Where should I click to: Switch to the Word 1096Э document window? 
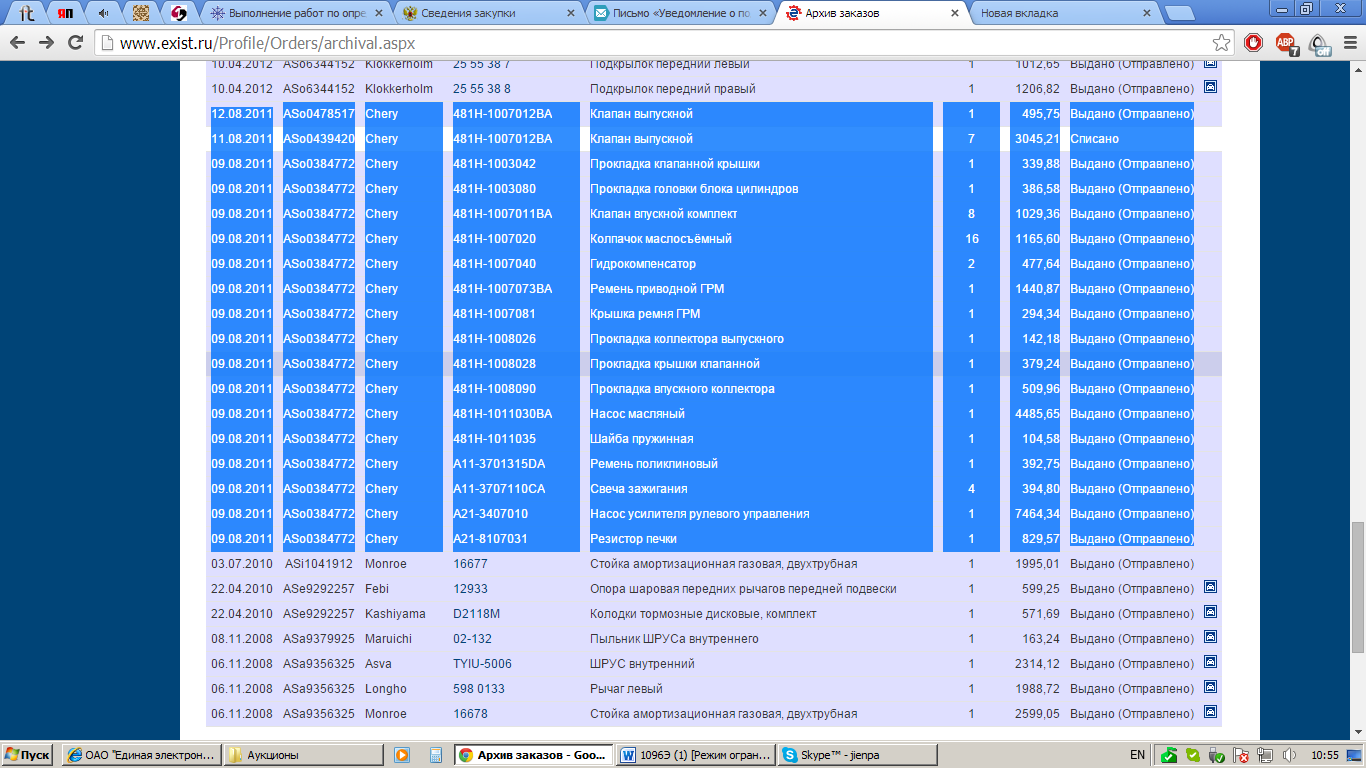click(695, 755)
